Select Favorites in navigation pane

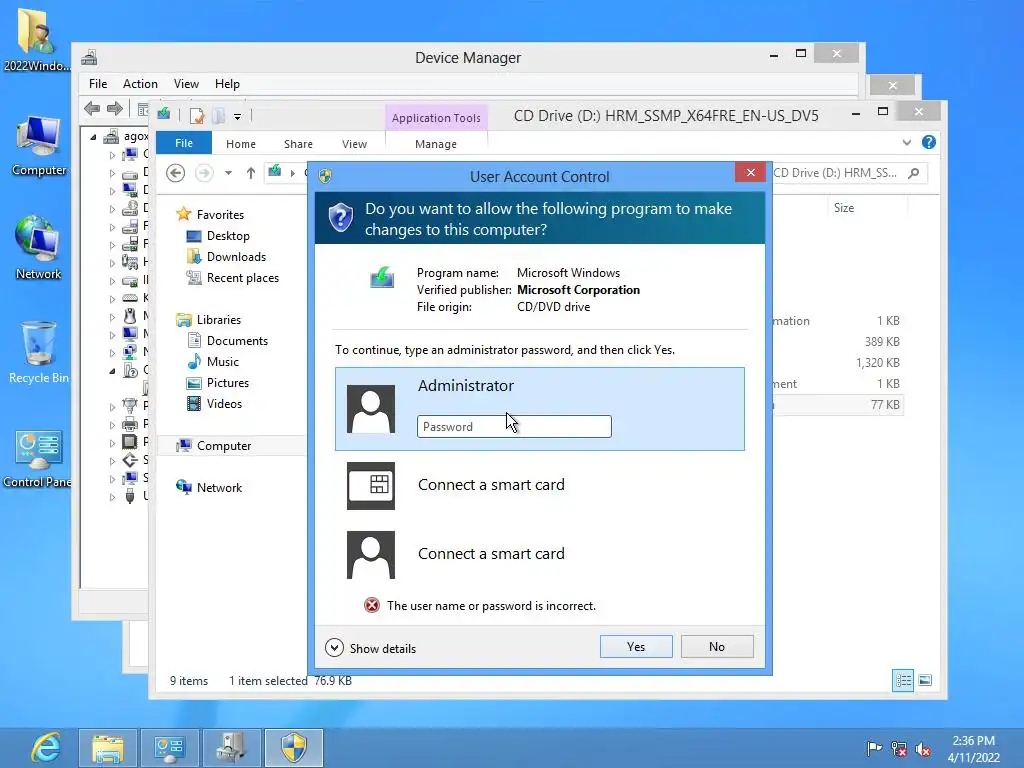[220, 215]
